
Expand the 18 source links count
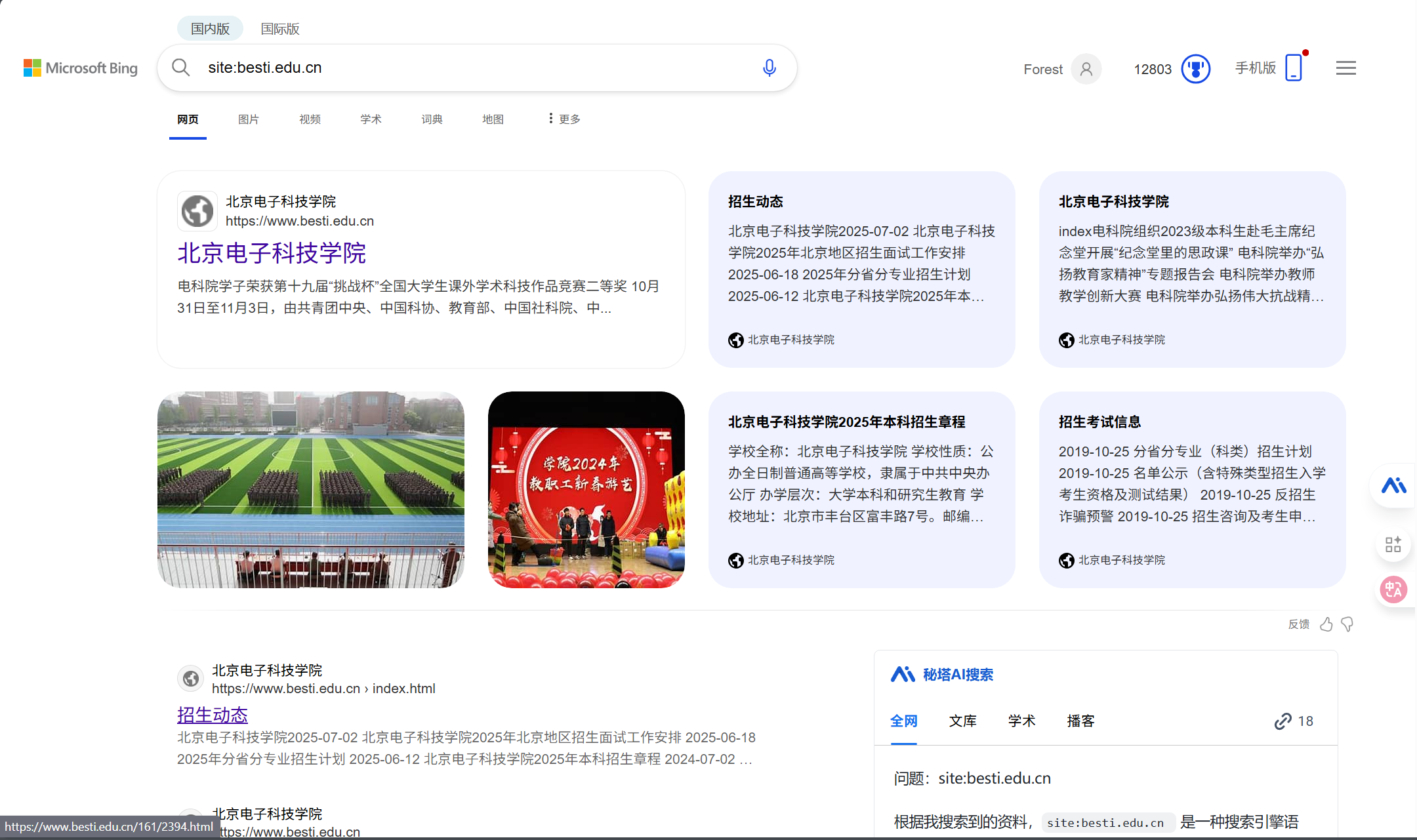pyautogui.click(x=1294, y=721)
